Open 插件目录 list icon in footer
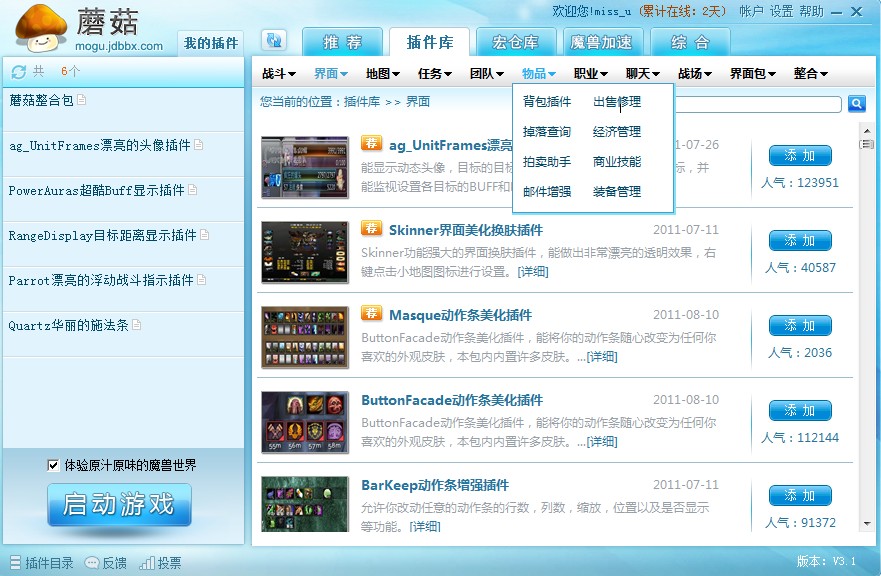 16,563
